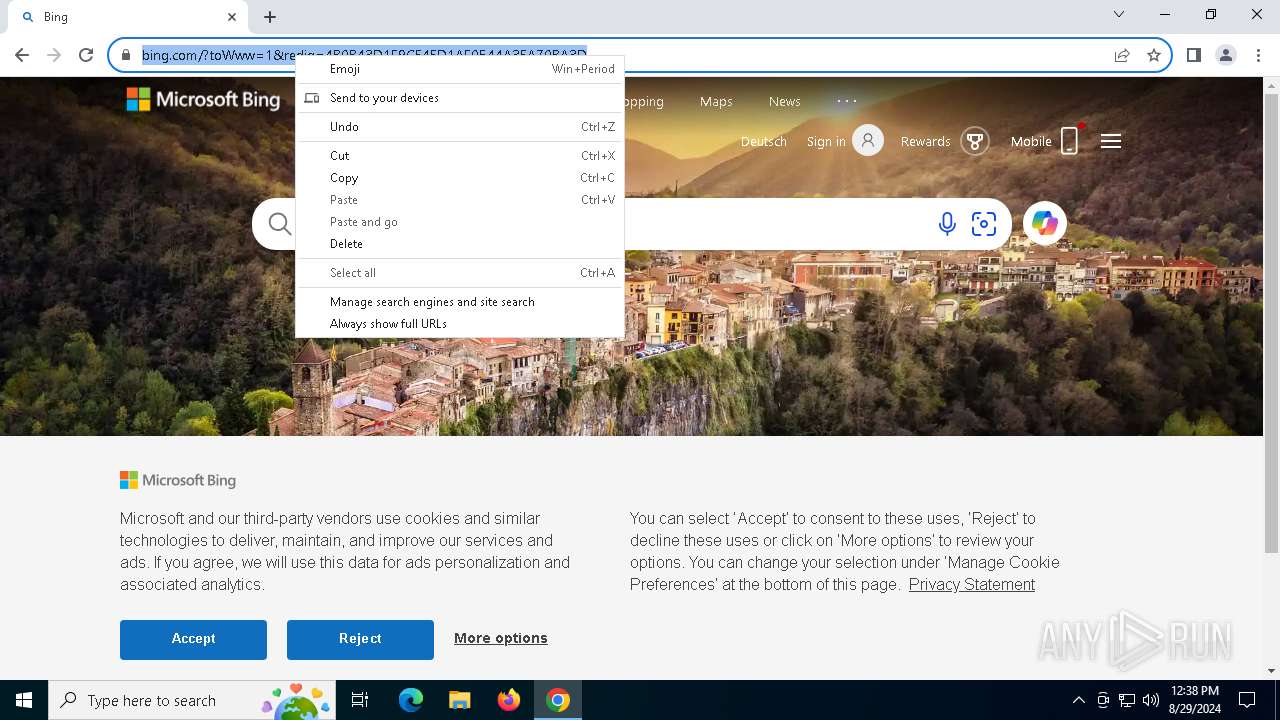Image resolution: width=1280 pixels, height=720 pixels.
Task: Launch Microsoft Edge from taskbar
Action: click(411, 700)
